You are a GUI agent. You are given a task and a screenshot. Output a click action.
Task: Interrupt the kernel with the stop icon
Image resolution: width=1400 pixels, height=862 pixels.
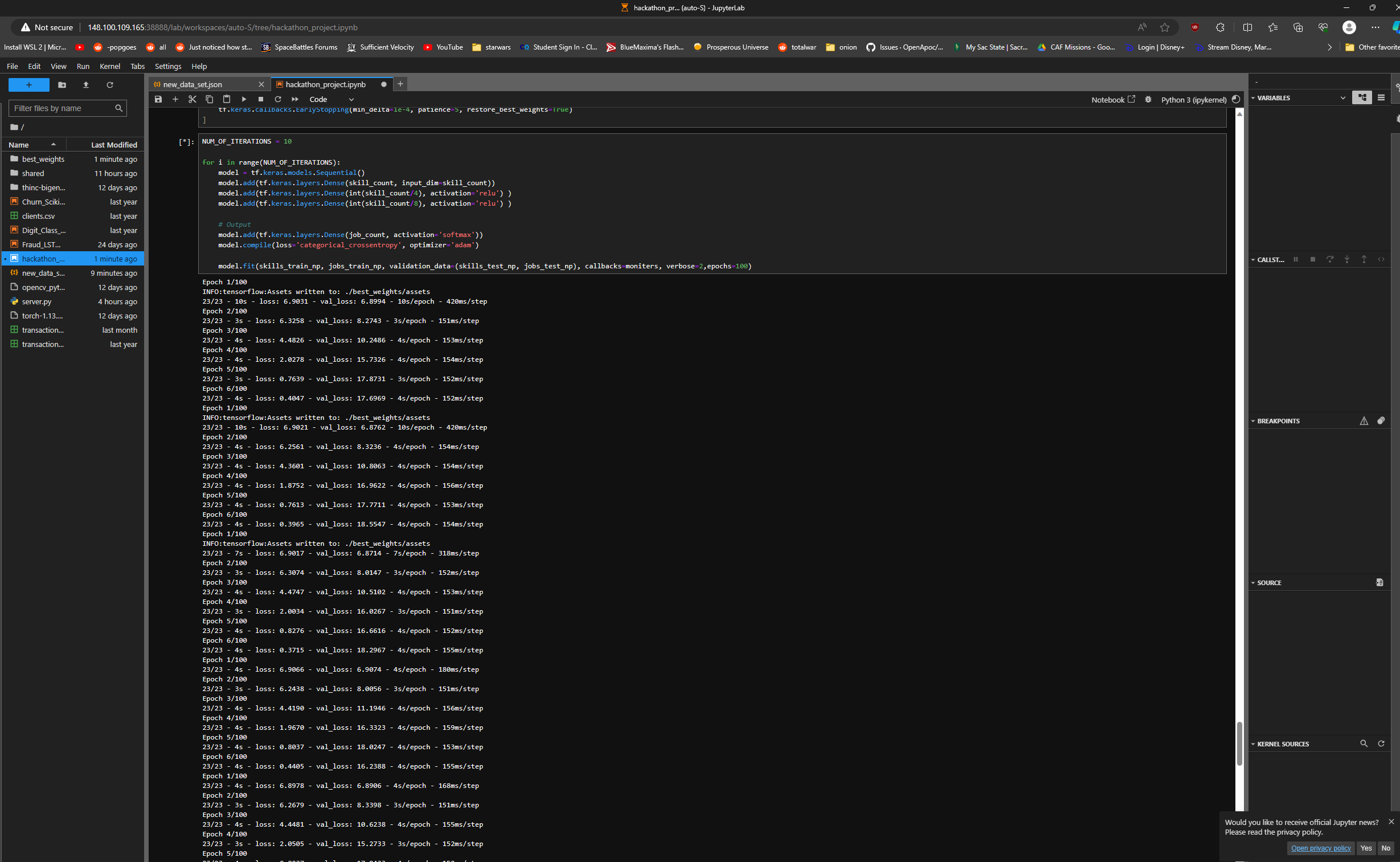(x=261, y=99)
